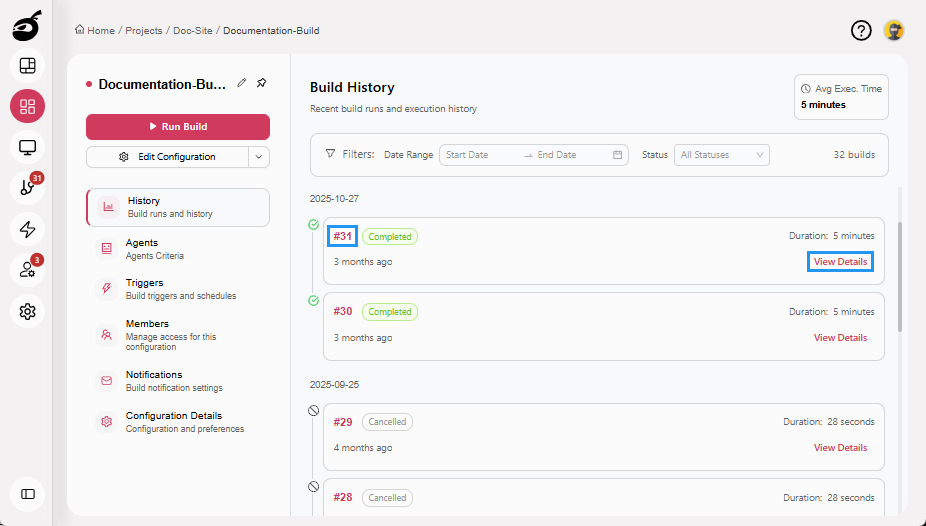Click the build history vertical scrollbar
Image resolution: width=926 pixels, height=526 pixels.
click(900, 277)
